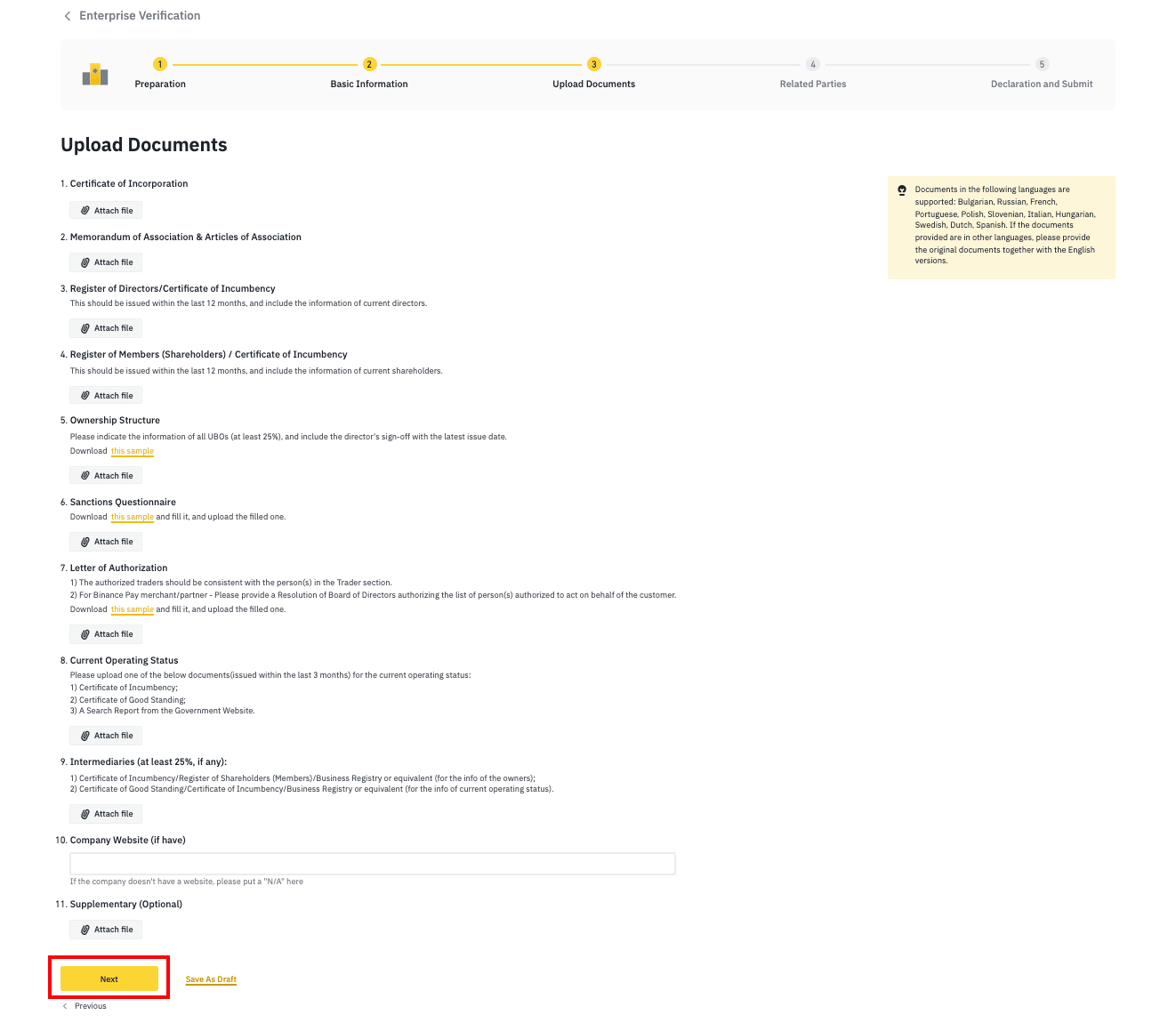Attach file for Sanctions Questionnaire
The image size is (1176, 1023).
(x=106, y=542)
